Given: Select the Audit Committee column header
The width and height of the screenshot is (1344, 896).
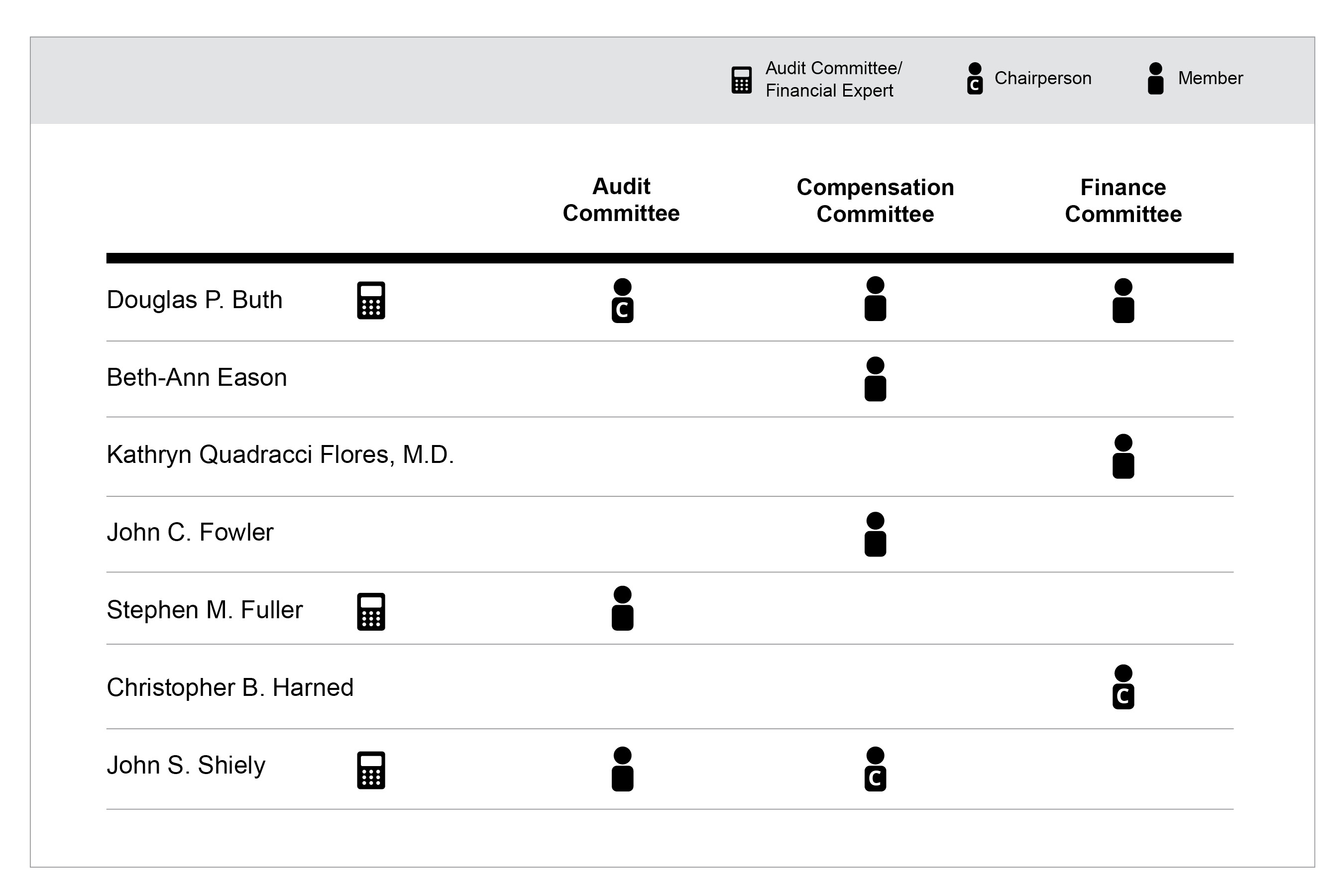Looking at the screenshot, I should tap(621, 200).
